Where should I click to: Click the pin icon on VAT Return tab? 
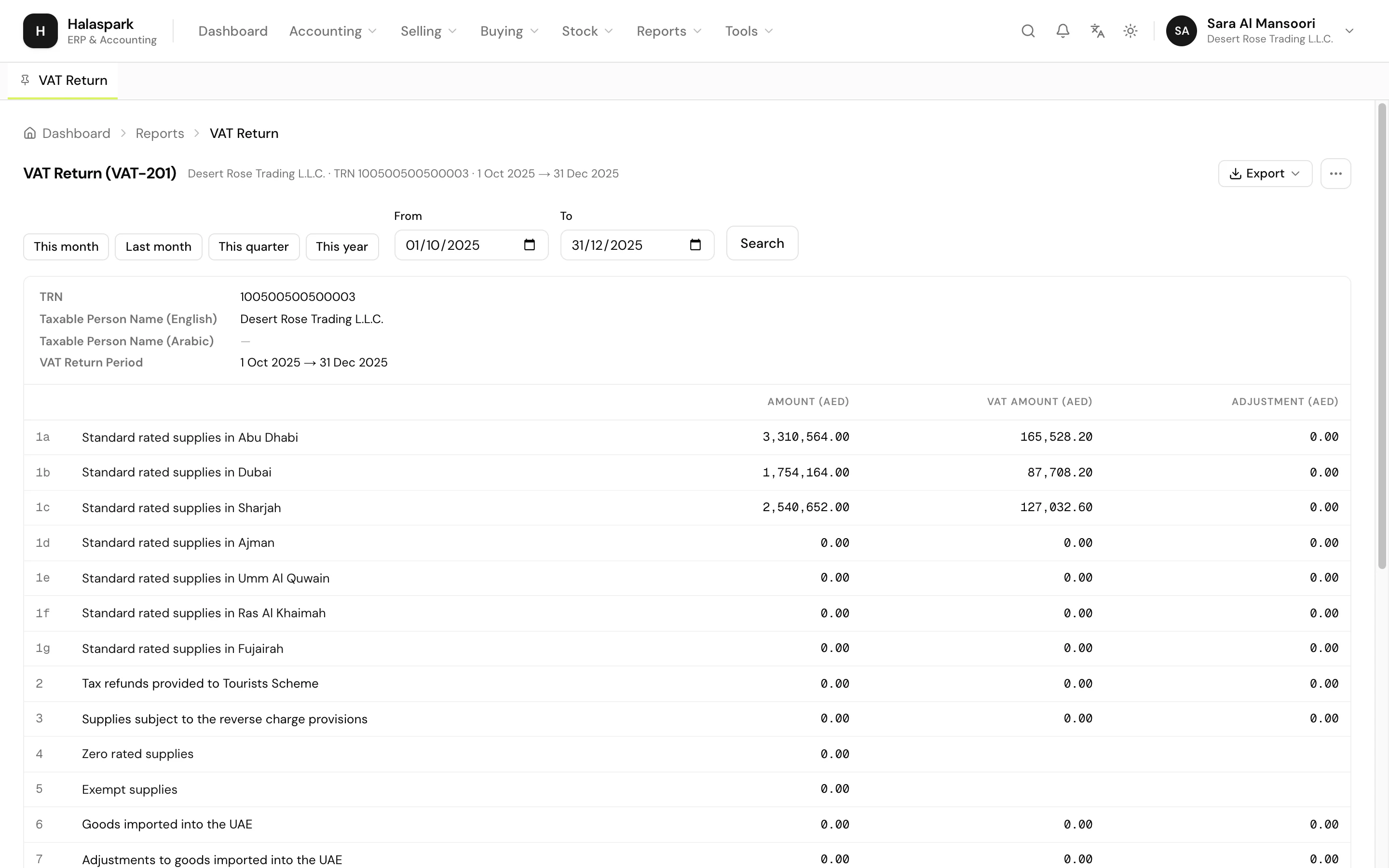[25, 80]
